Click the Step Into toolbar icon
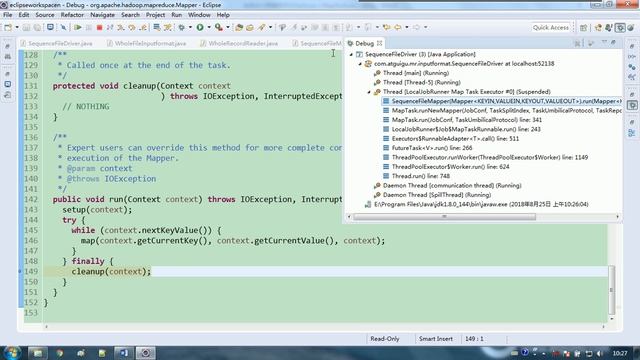The image size is (640, 360). coord(121,27)
